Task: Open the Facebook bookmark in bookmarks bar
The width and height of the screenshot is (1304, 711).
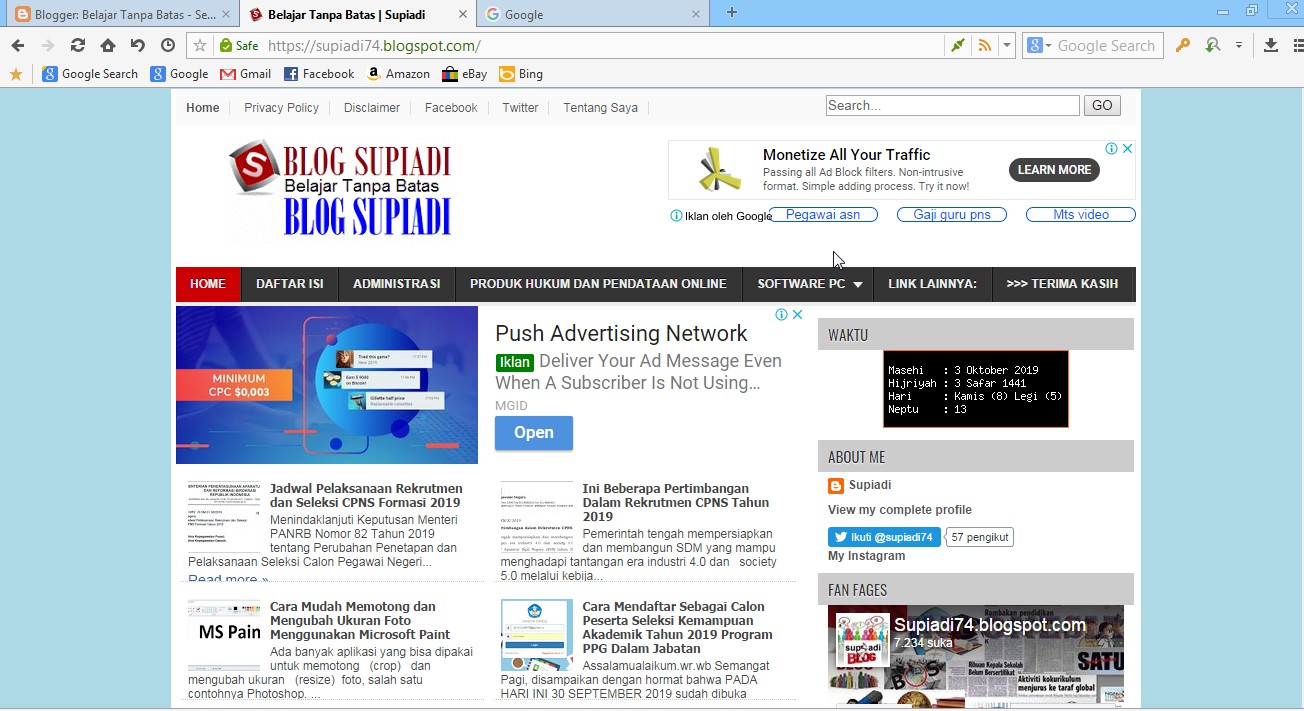Action: point(319,74)
